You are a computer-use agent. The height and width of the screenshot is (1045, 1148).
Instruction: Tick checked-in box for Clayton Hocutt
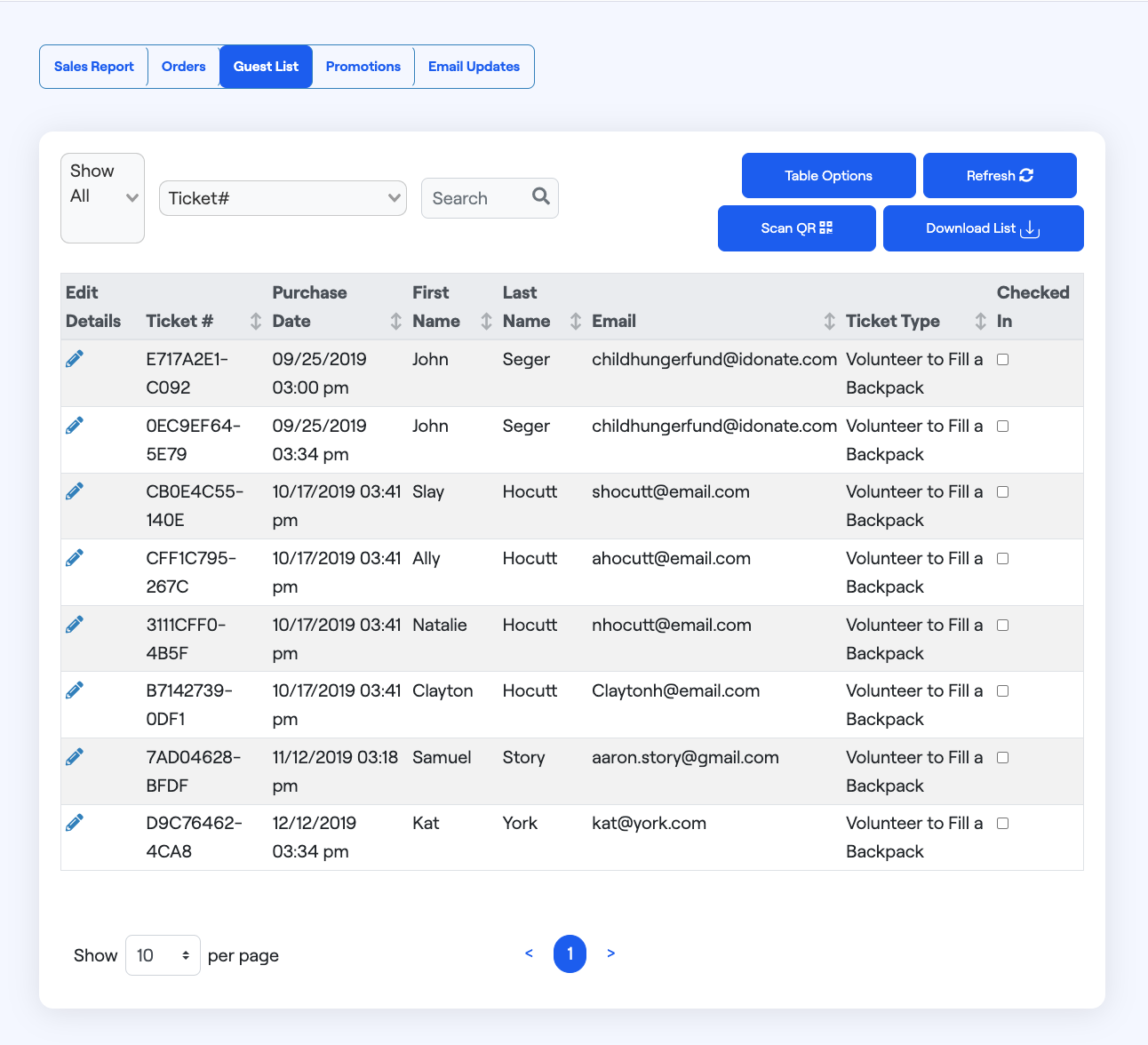(1002, 691)
